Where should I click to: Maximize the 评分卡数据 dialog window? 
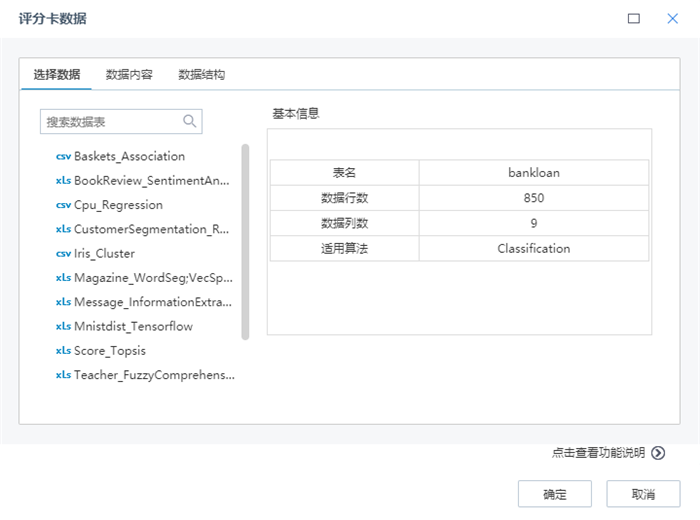[634, 18]
